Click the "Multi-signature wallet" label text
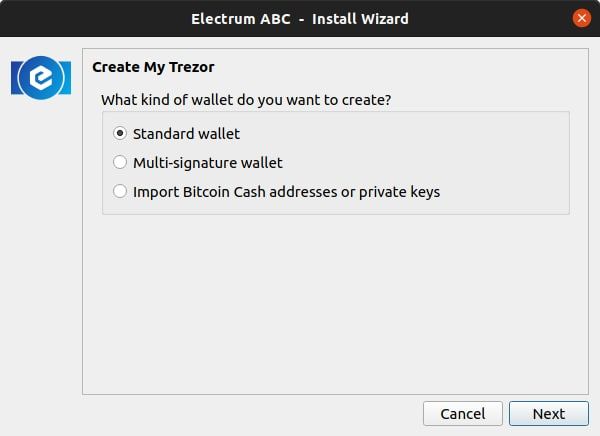 tap(208, 162)
